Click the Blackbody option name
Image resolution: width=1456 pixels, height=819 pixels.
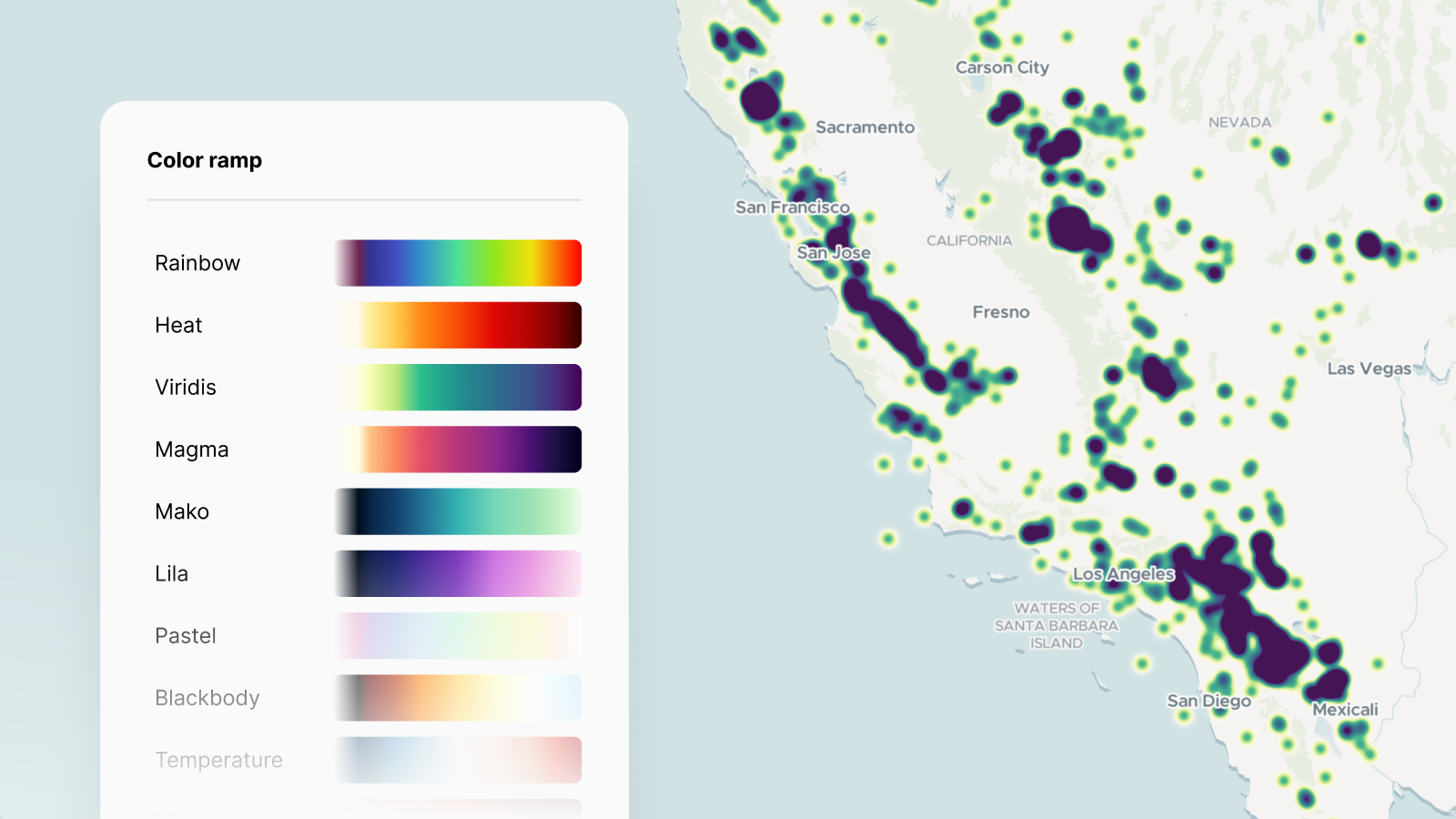[207, 698]
